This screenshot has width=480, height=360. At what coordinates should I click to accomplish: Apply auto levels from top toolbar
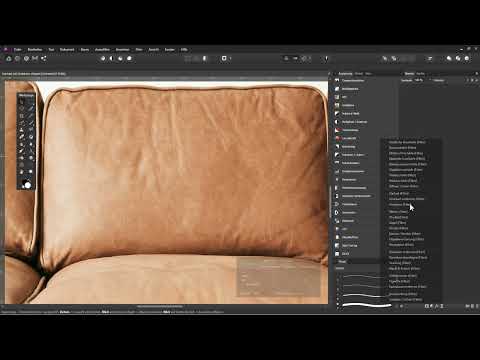(x=103, y=59)
